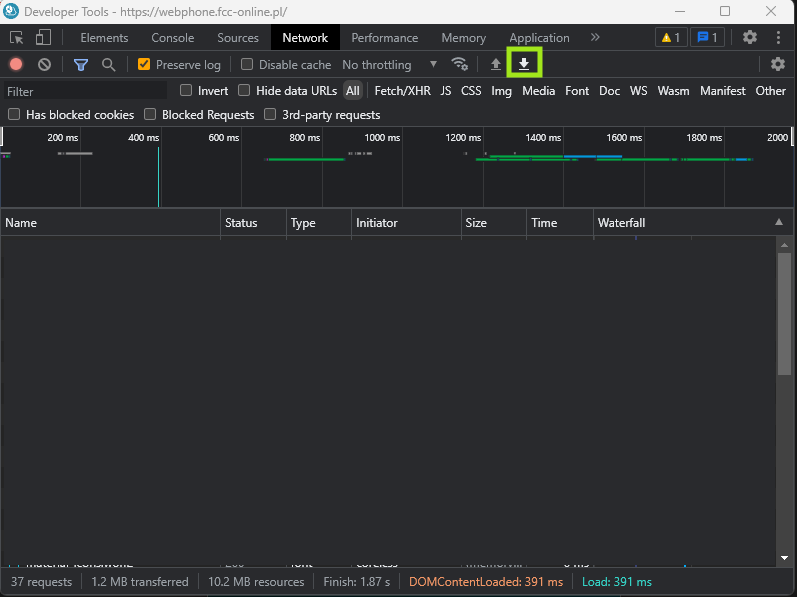
Task: Open the network search magnifier
Action: pyautogui.click(x=108, y=64)
